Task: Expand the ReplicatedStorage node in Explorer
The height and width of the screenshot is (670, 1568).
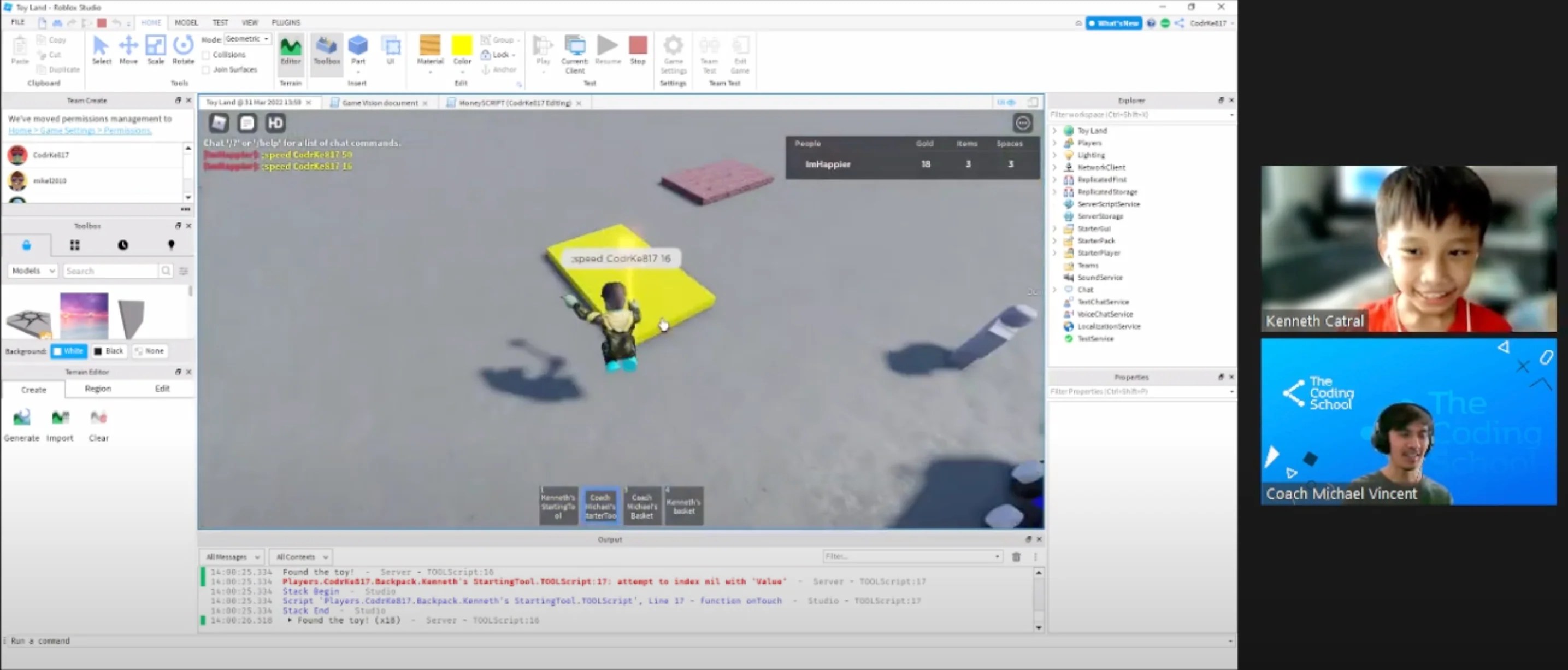Action: [x=1055, y=192]
